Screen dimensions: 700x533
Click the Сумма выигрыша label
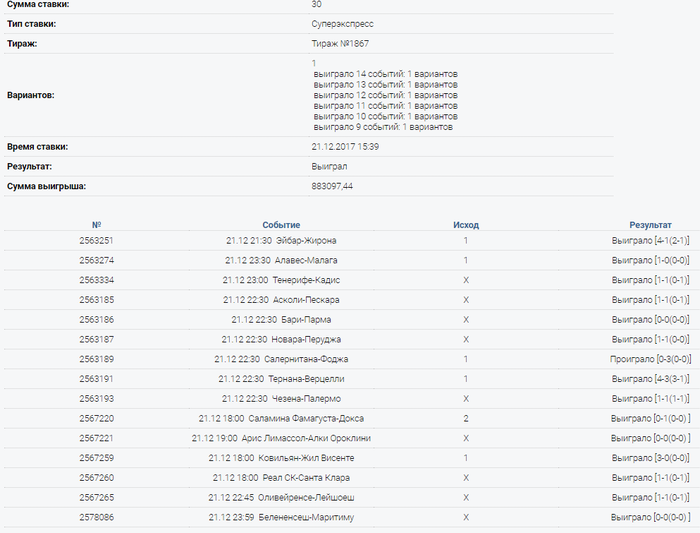coord(46,186)
